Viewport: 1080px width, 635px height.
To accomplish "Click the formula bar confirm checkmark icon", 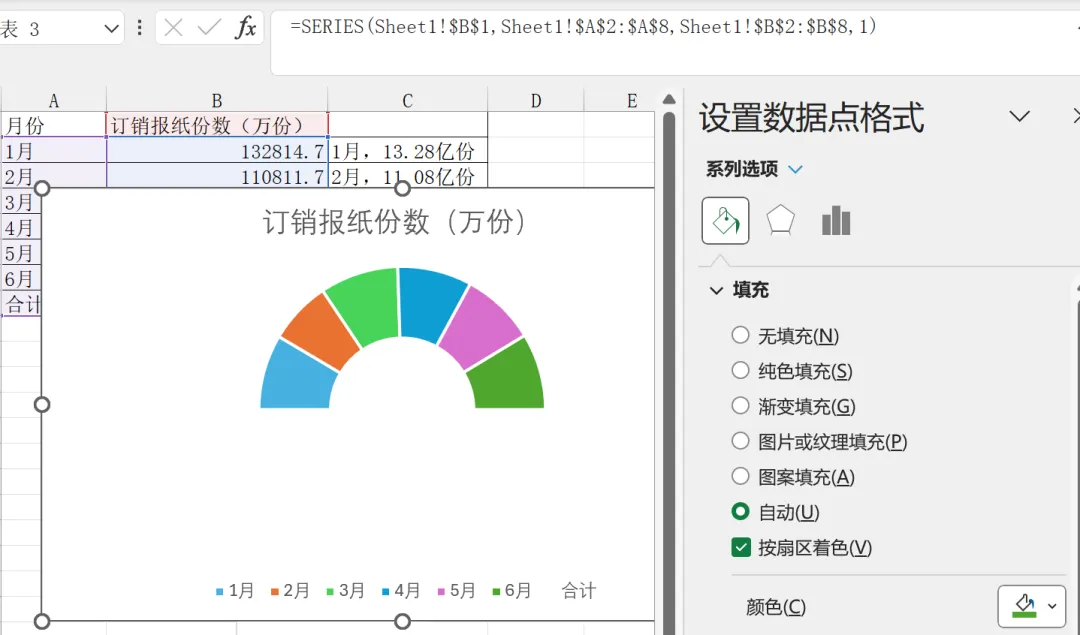I will tap(209, 28).
